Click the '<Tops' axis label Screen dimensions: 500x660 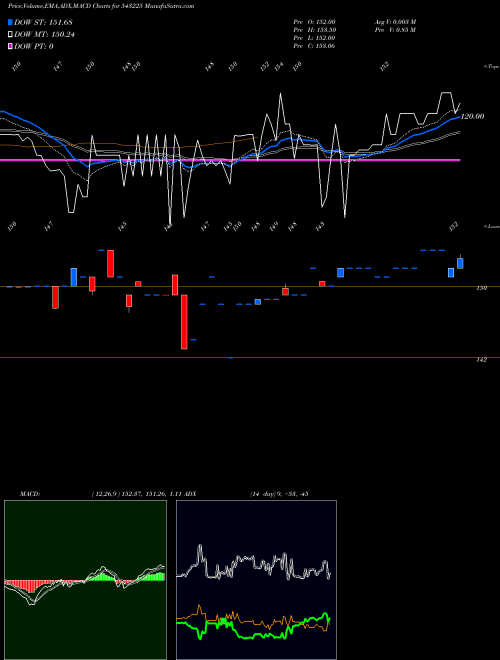pos(492,67)
